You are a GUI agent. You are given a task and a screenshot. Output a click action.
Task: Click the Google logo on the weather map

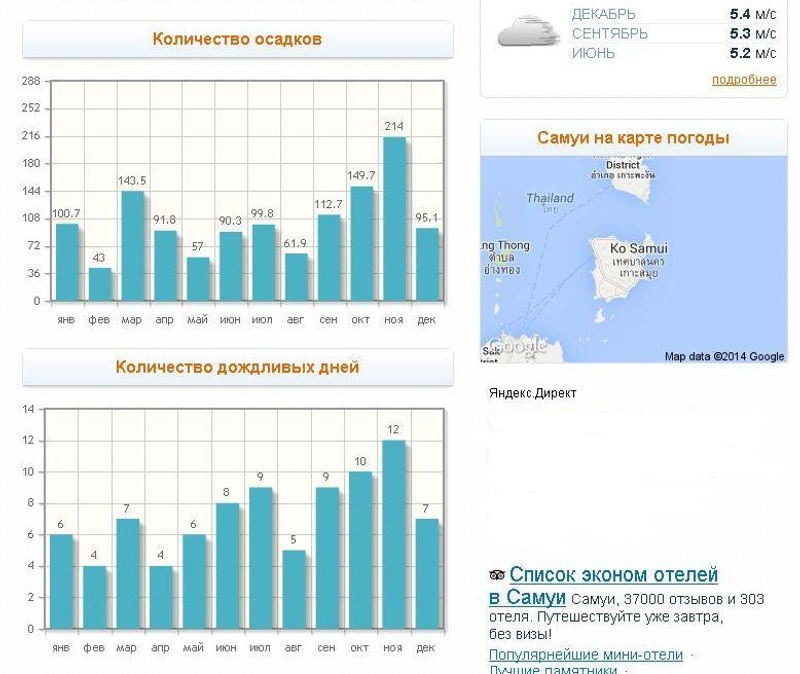click(518, 346)
